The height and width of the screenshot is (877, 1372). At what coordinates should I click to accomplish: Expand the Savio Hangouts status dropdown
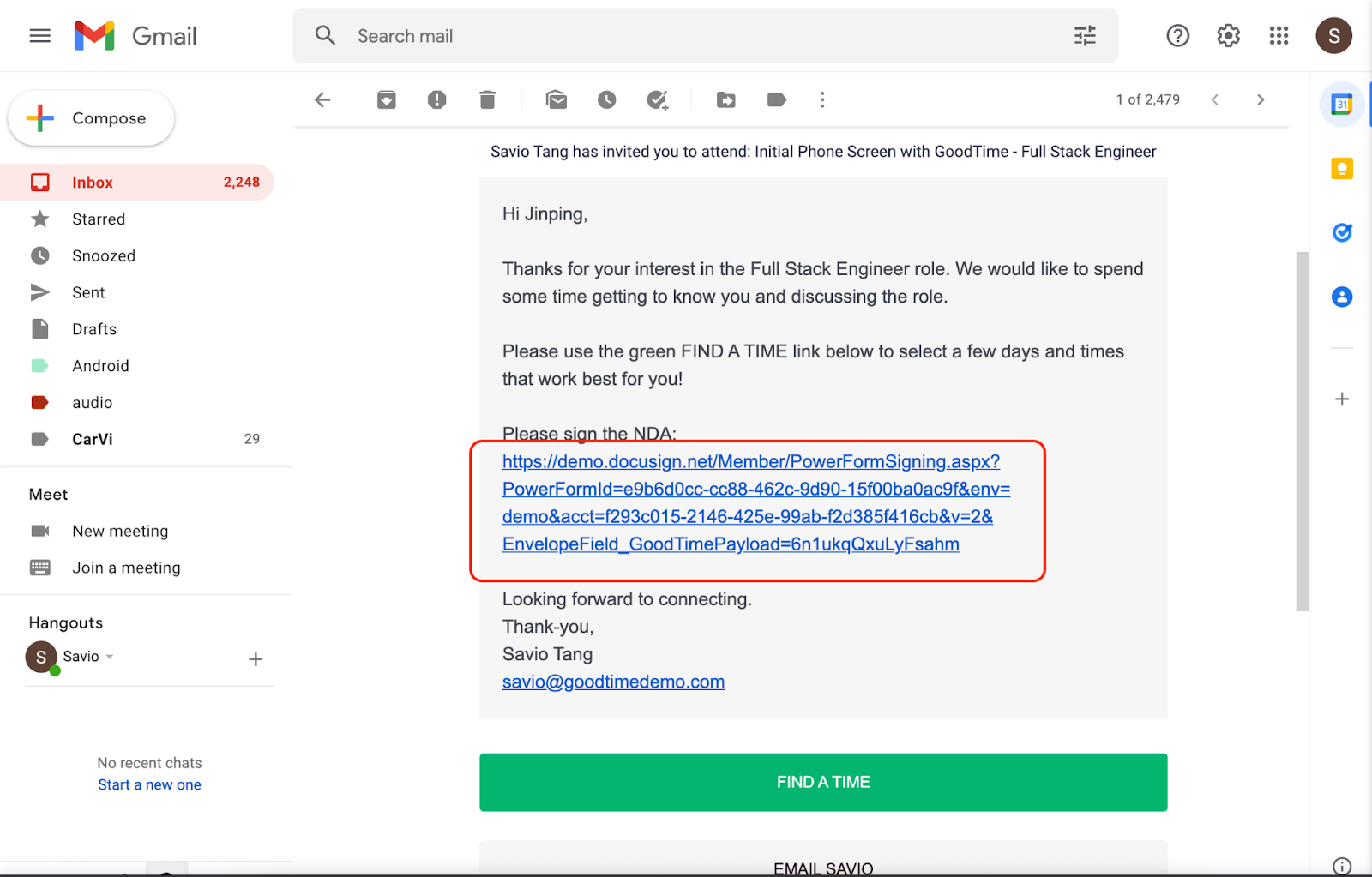[x=110, y=657]
